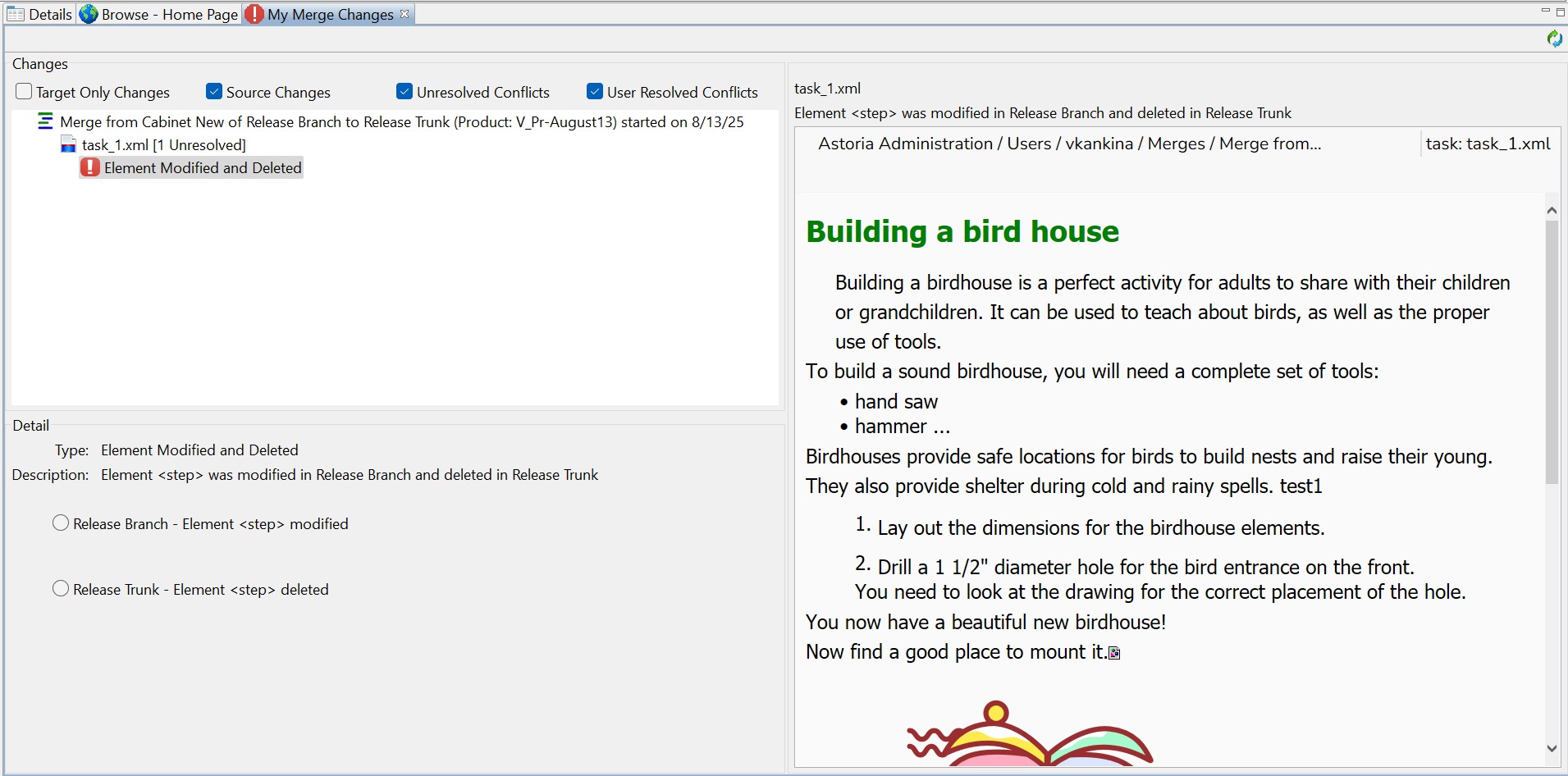1568x776 pixels.
Task: Maximize the editor panel view
Action: [x=1560, y=11]
